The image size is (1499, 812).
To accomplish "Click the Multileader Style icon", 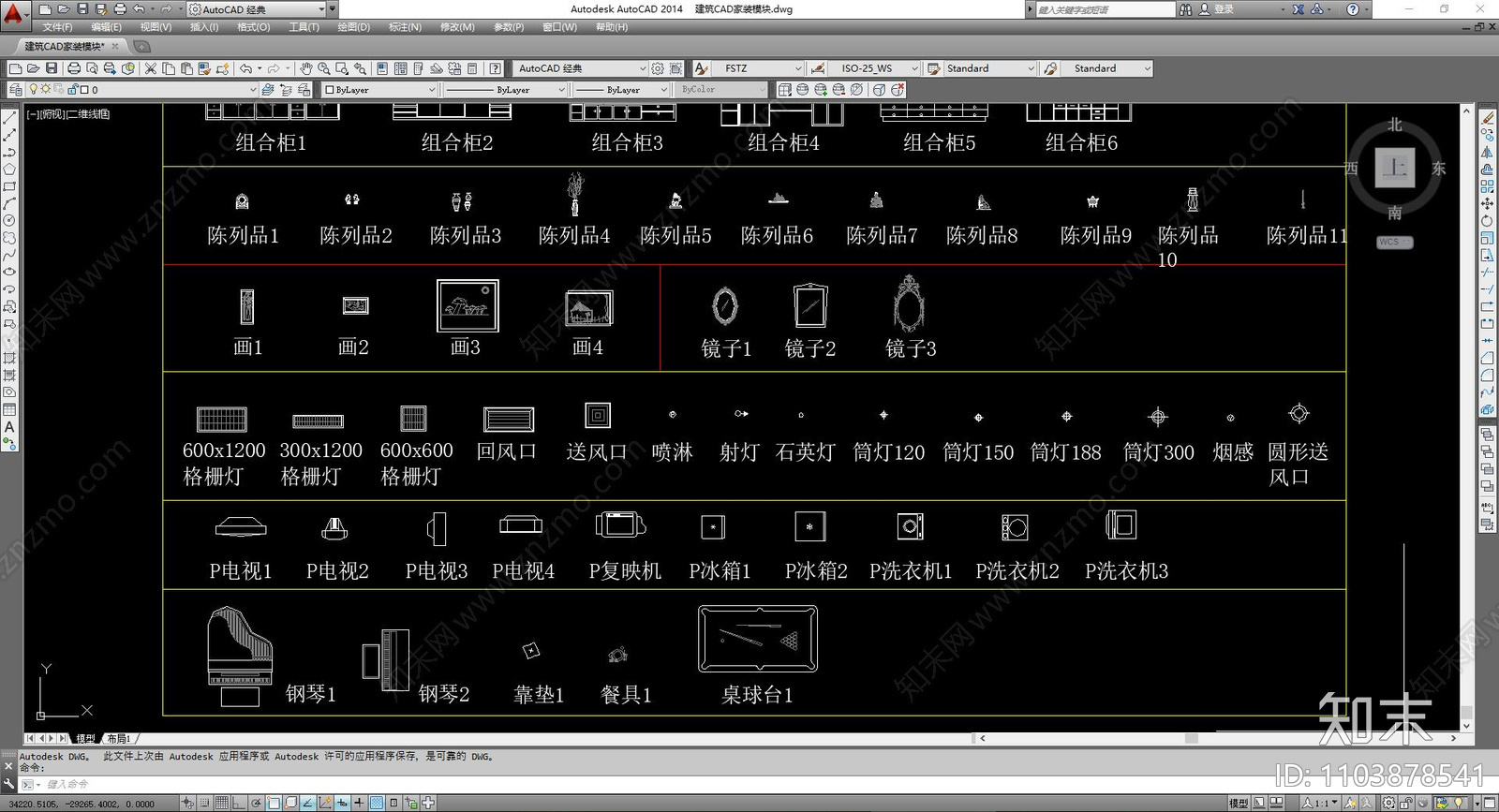I will [x=1050, y=68].
